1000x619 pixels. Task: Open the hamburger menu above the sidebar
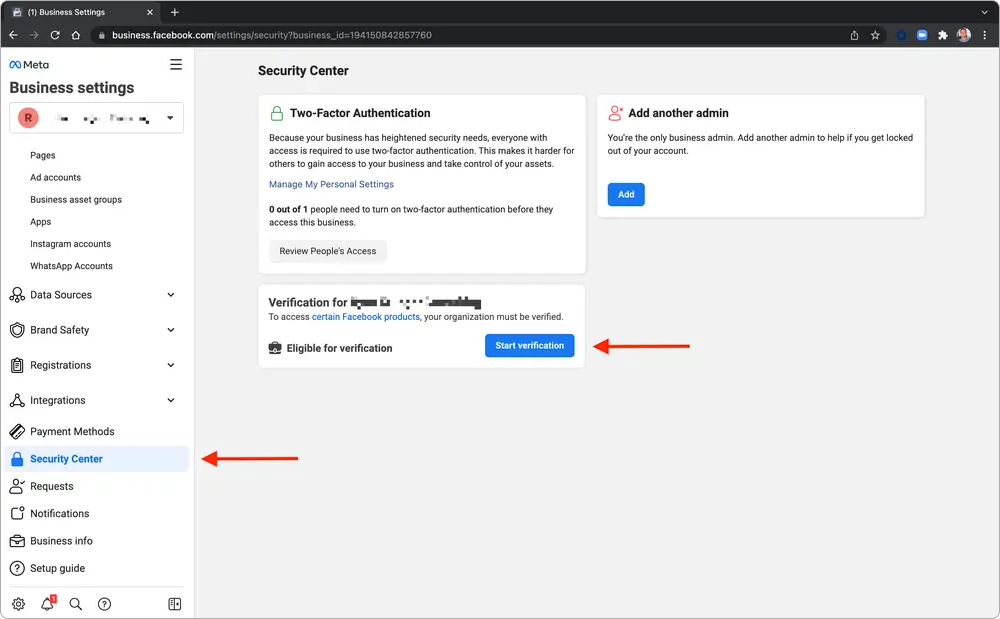click(176, 63)
